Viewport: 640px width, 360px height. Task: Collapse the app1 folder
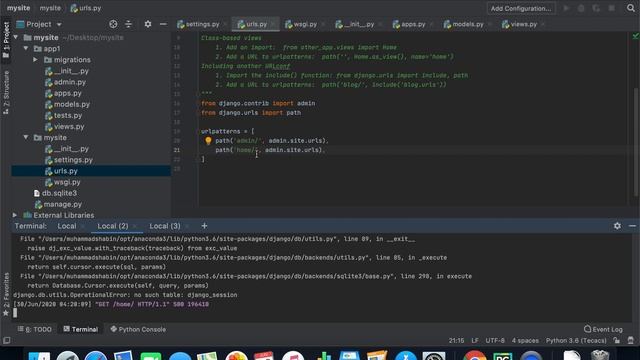click(26, 49)
